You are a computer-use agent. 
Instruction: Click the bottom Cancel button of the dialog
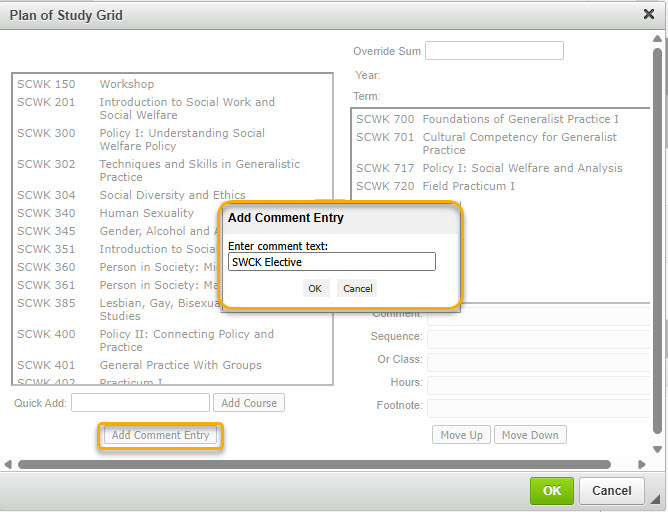[611, 491]
